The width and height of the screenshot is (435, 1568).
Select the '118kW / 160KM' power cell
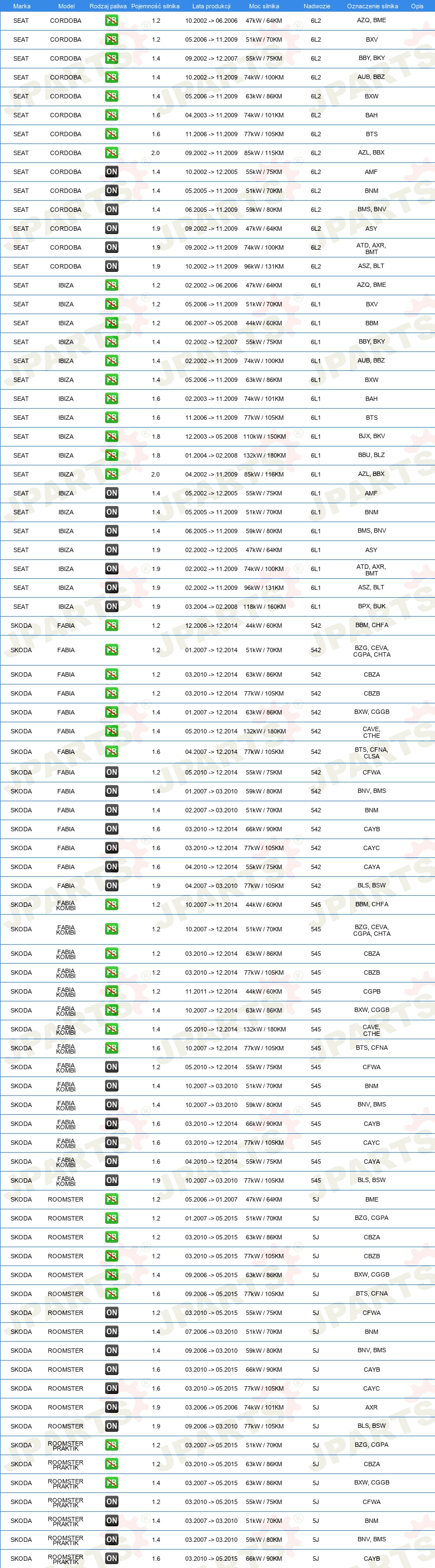point(264,606)
